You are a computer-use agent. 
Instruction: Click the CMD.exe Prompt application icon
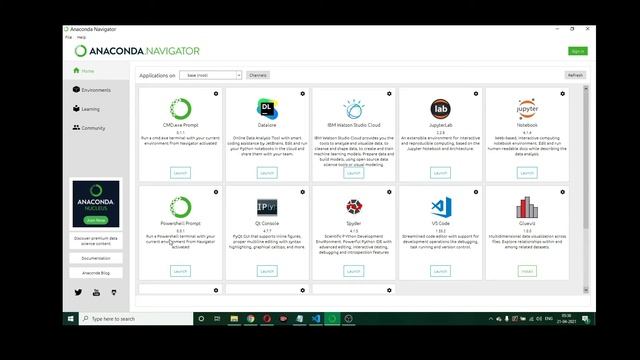click(180, 109)
